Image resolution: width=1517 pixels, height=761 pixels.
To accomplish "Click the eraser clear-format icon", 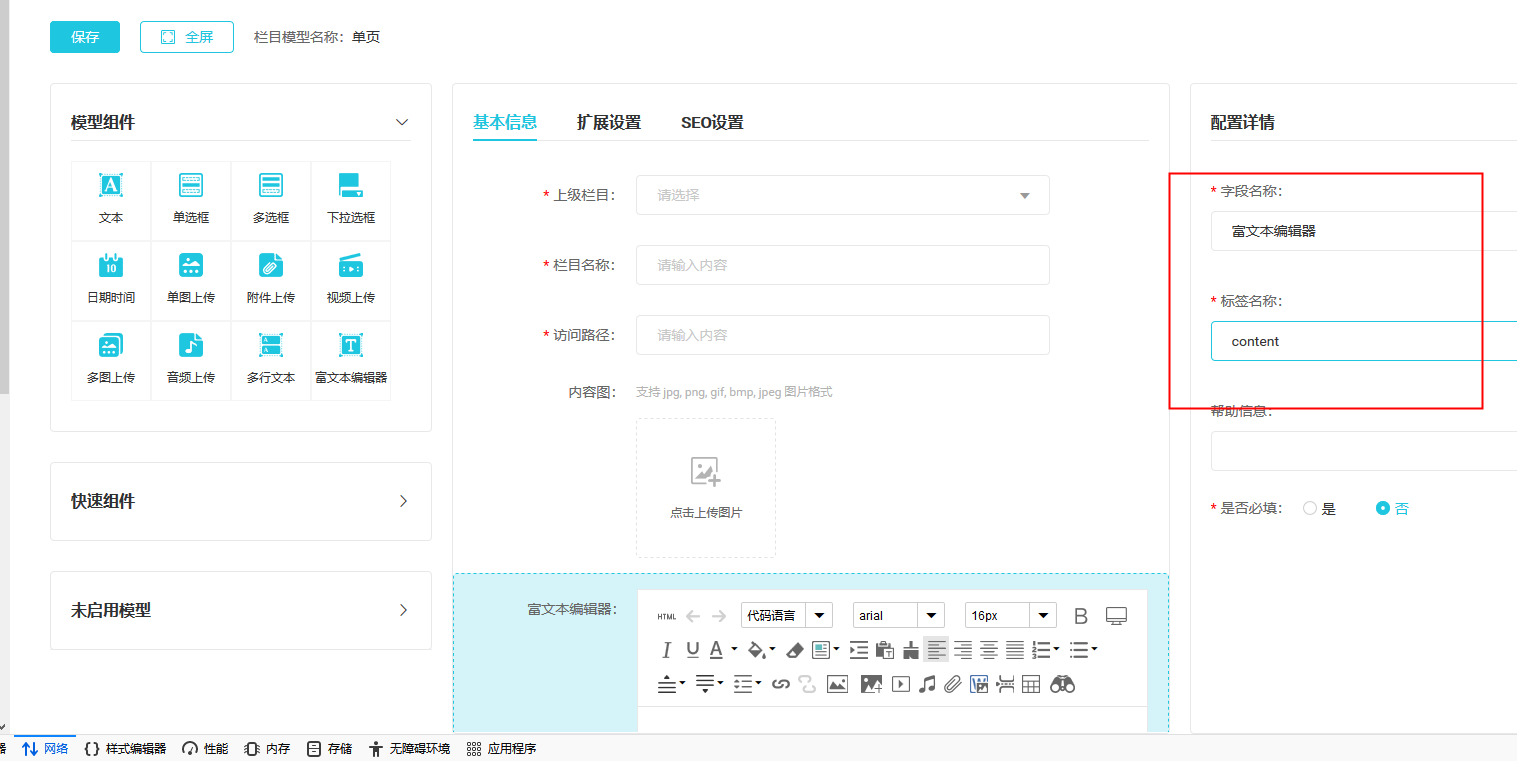I will [x=795, y=650].
